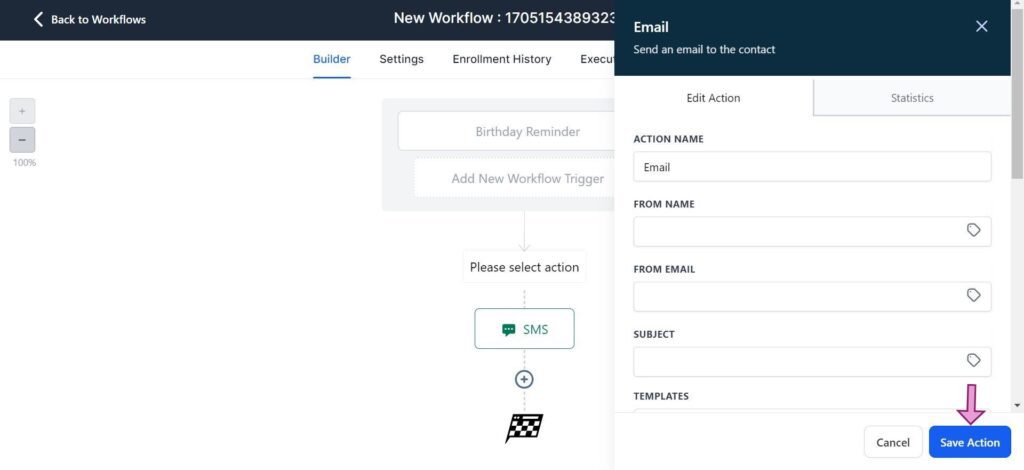Click the Save Action button
This screenshot has width=1024, height=470.
tap(970, 443)
